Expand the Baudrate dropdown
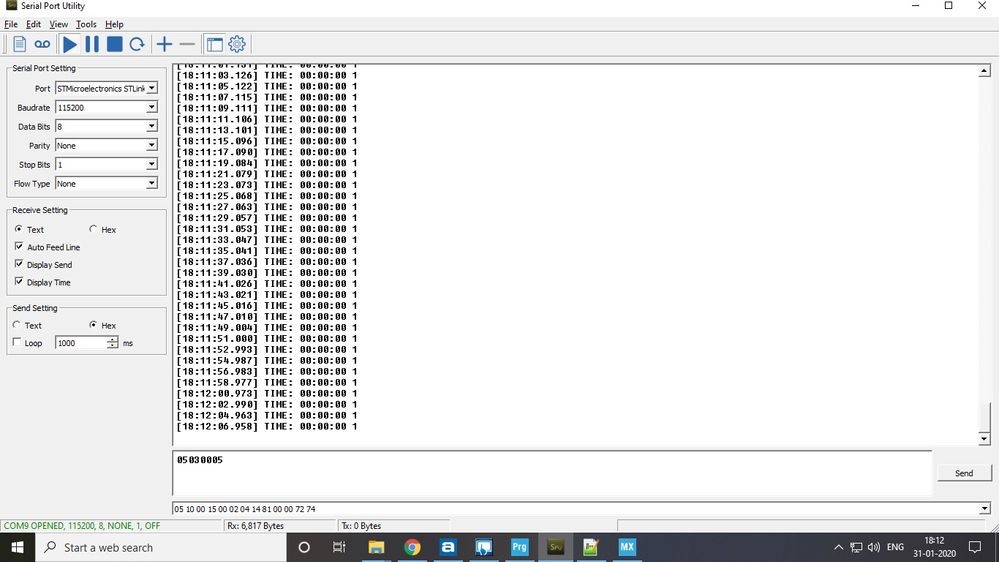Screen dimensions: 999x562 (152, 107)
